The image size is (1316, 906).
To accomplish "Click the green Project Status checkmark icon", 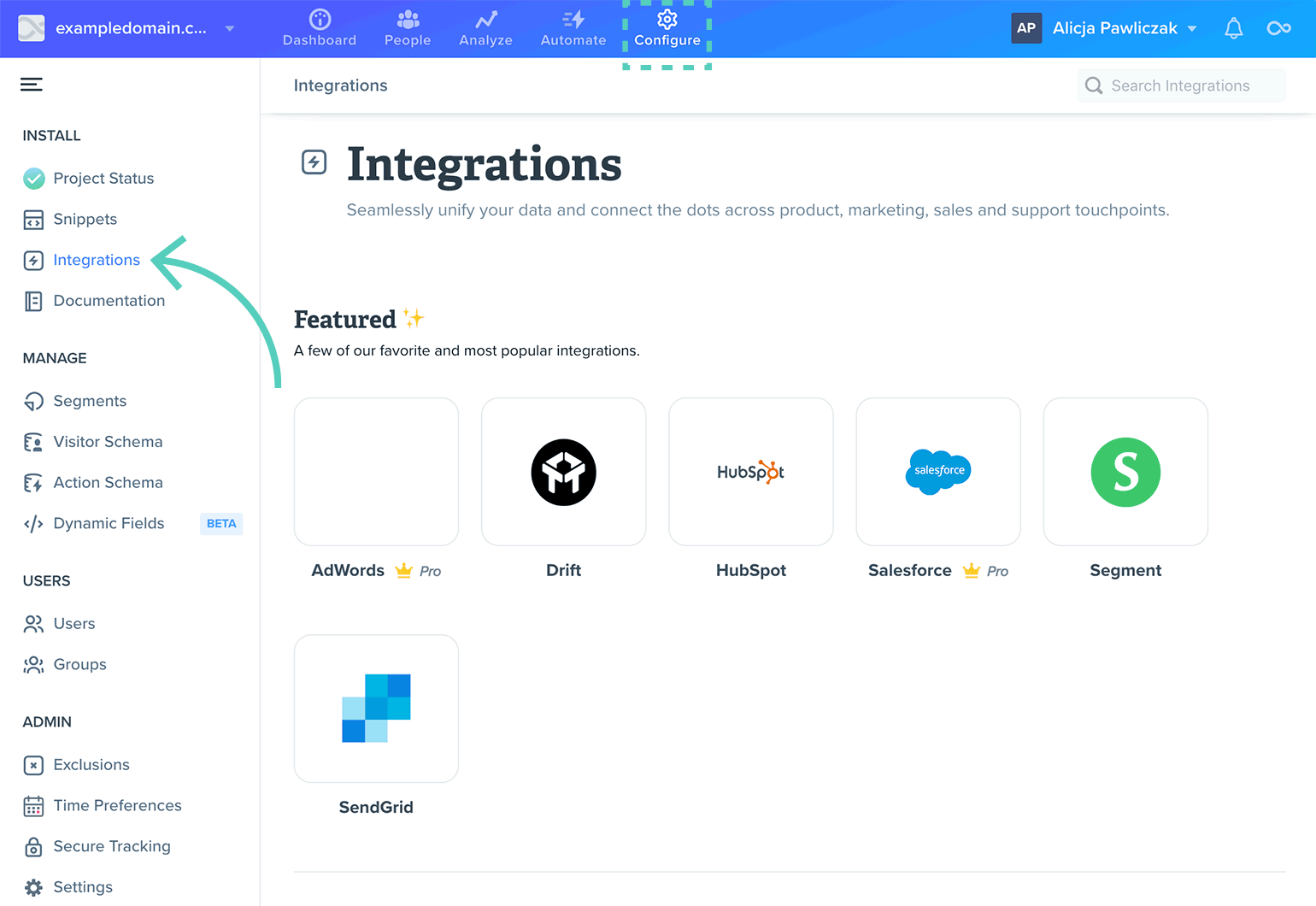I will (x=33, y=178).
